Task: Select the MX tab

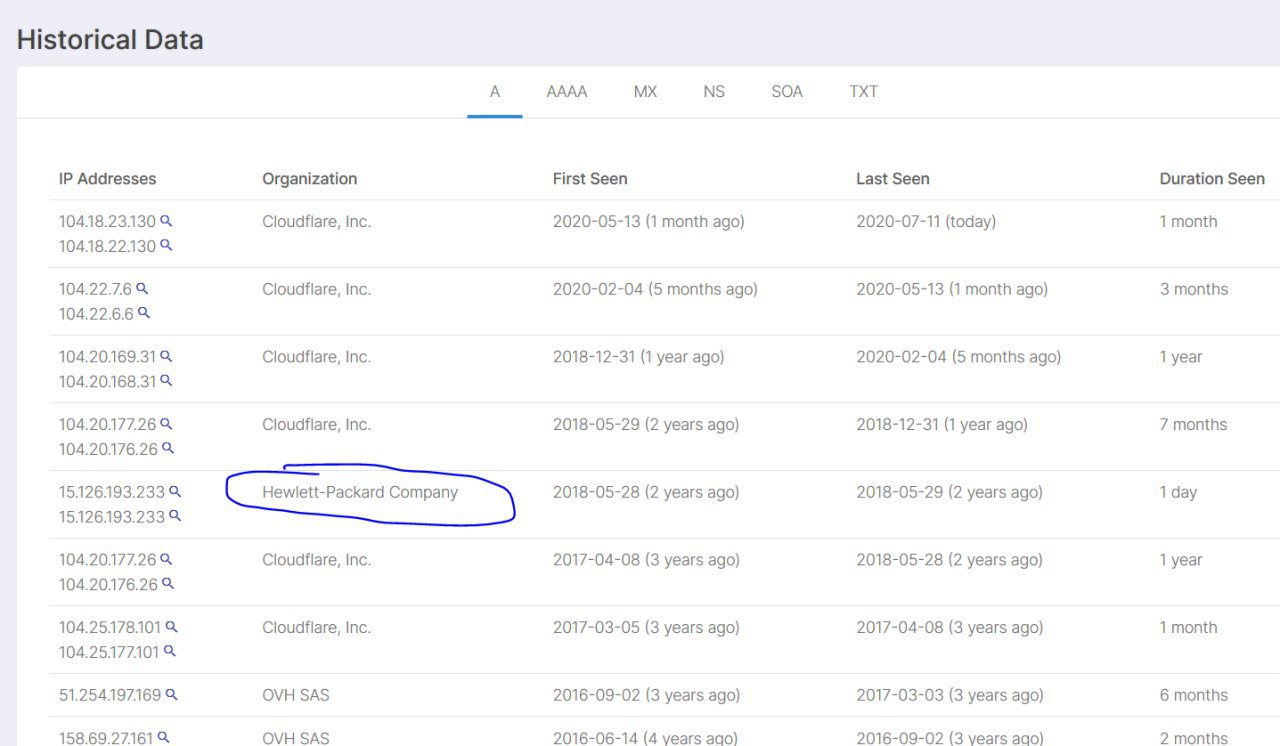Action: pyautogui.click(x=645, y=92)
